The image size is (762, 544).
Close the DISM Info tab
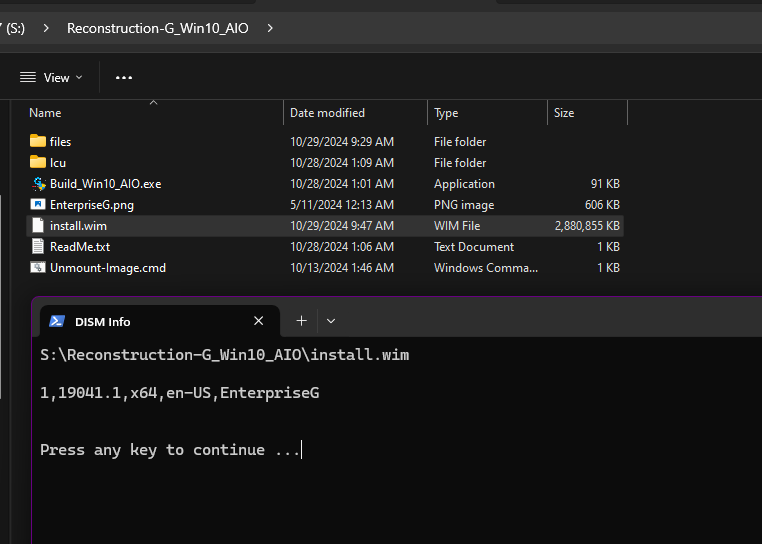259,321
